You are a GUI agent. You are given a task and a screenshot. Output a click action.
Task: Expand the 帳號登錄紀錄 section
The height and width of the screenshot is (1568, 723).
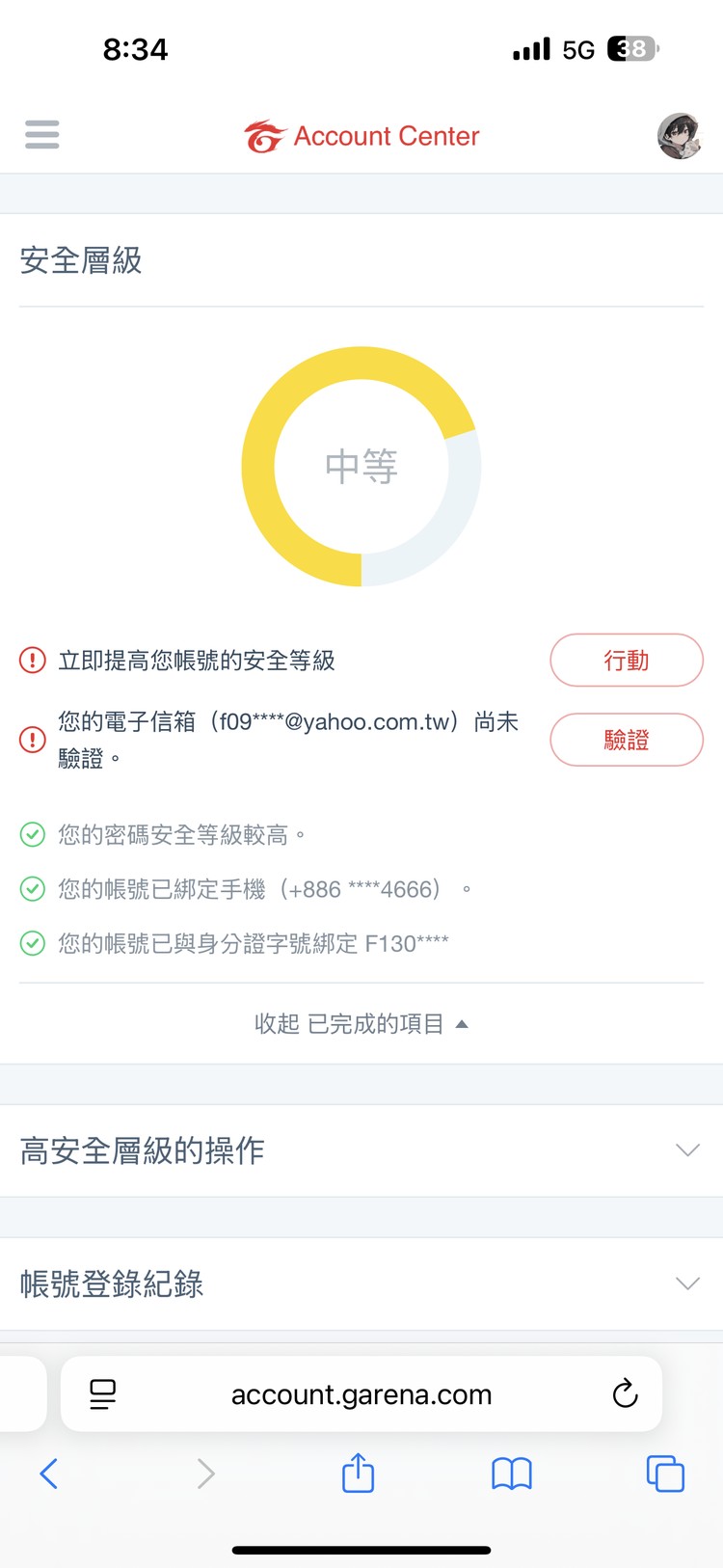(x=361, y=1284)
